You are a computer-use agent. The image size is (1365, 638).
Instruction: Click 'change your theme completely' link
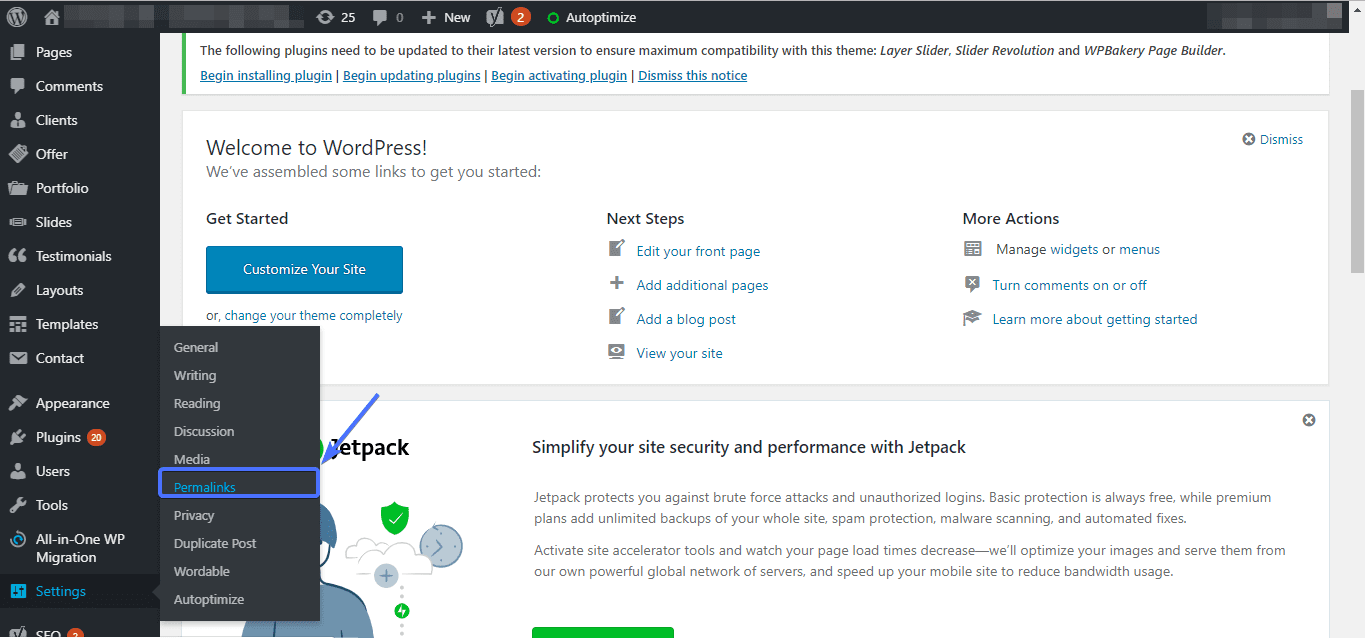[313, 315]
